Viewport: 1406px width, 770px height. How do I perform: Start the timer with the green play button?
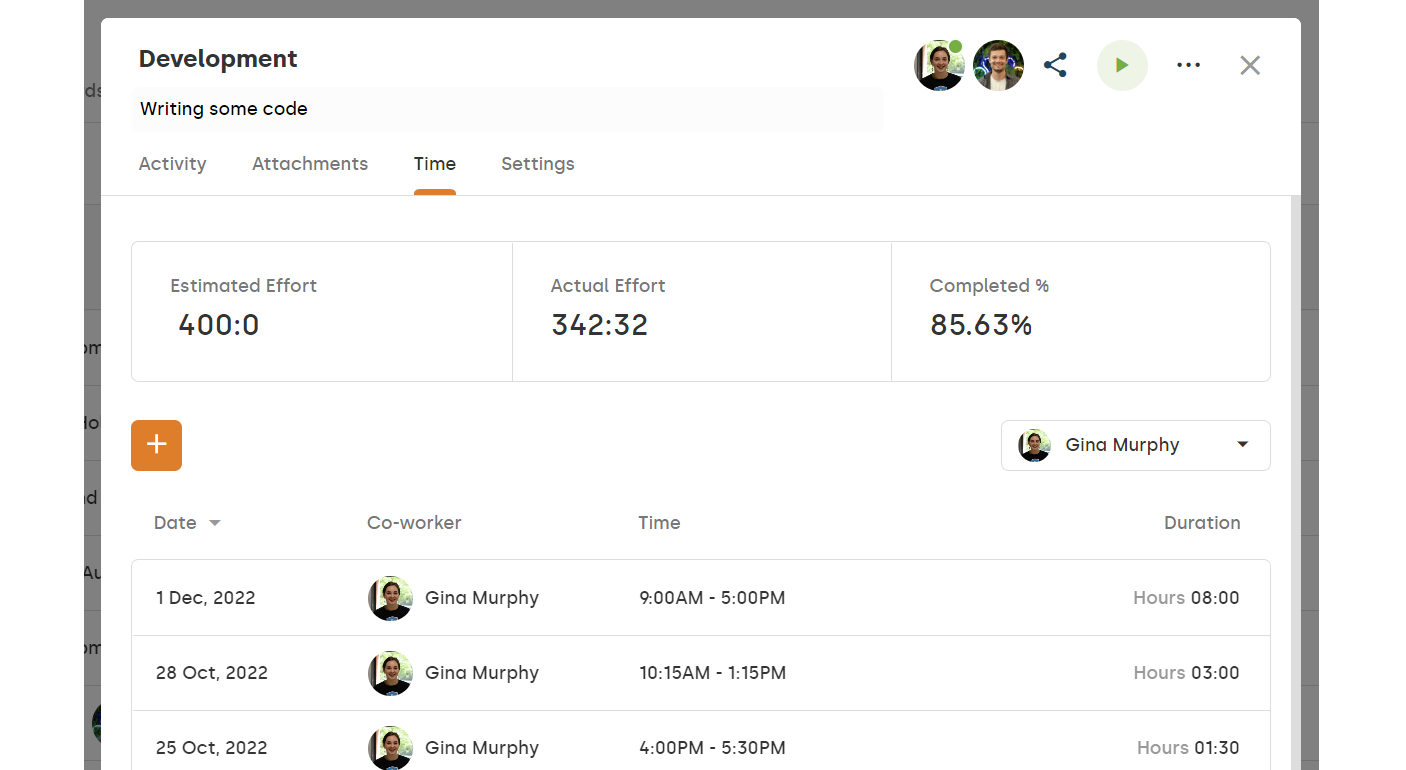click(x=1122, y=66)
